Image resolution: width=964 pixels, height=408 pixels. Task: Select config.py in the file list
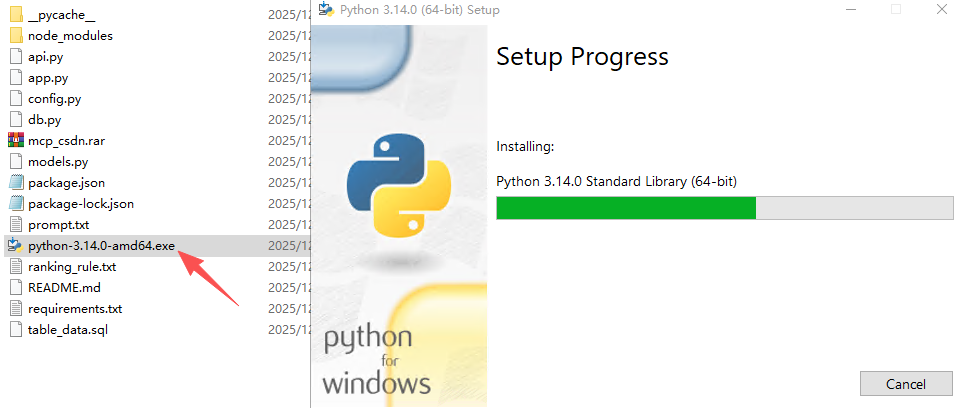(55, 99)
